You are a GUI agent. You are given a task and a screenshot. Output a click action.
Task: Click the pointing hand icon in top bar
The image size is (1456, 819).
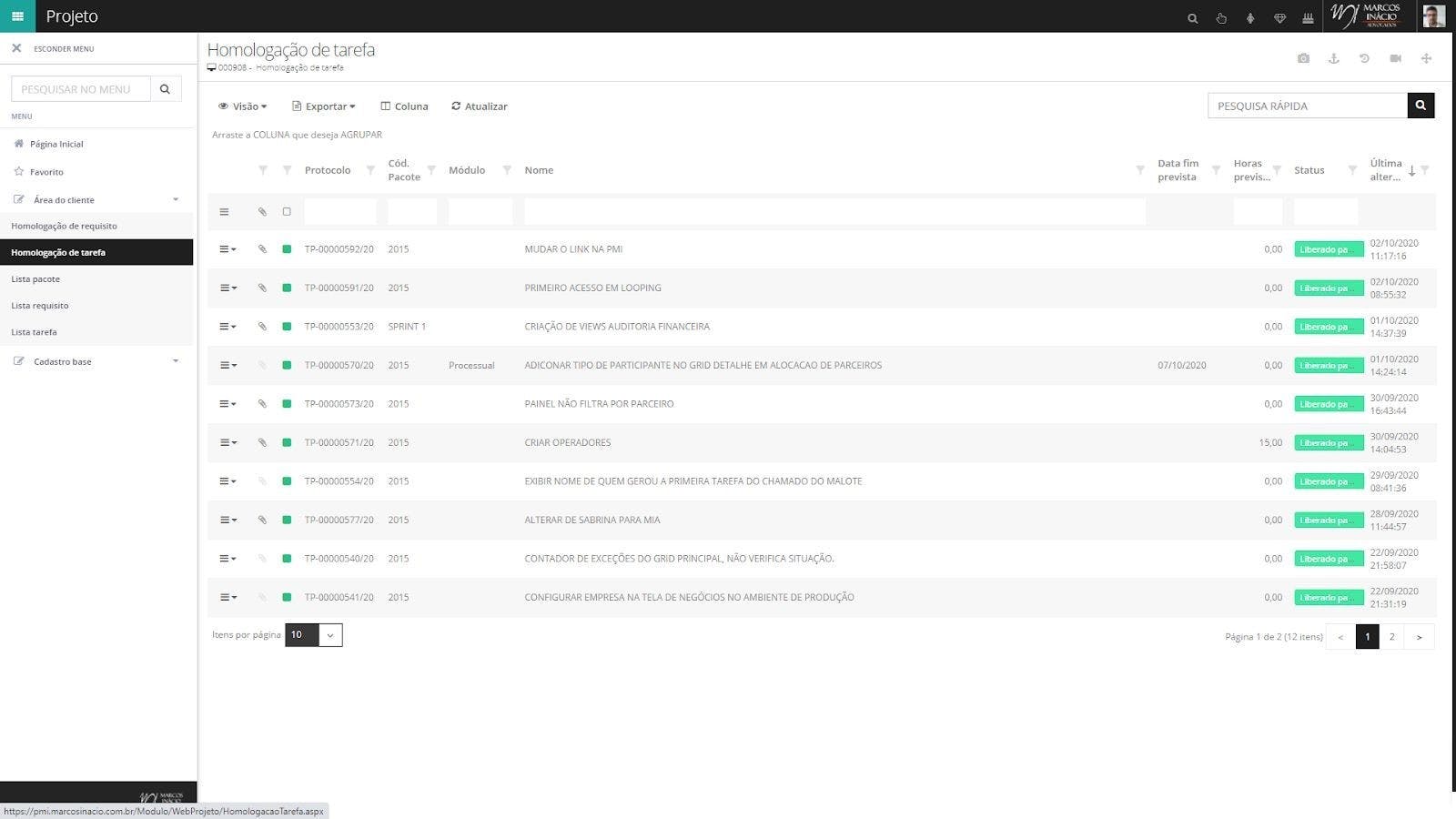point(1221,18)
